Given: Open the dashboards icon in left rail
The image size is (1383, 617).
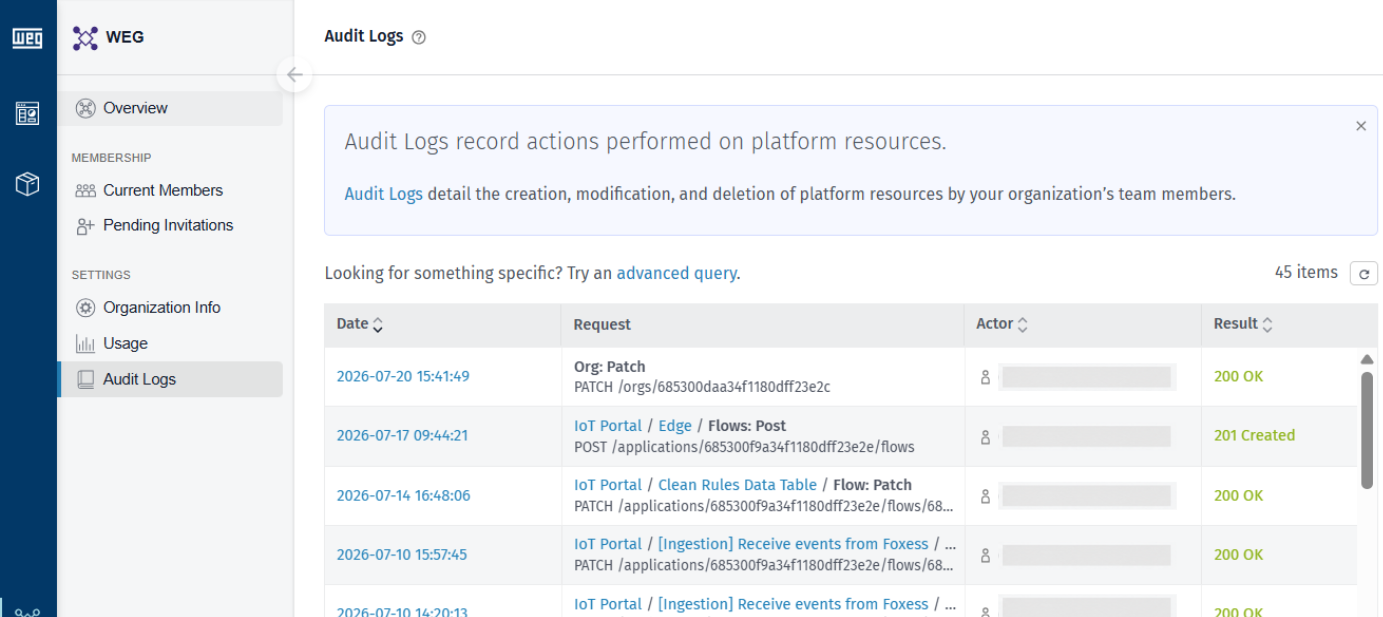Looking at the screenshot, I should pyautogui.click(x=27, y=114).
